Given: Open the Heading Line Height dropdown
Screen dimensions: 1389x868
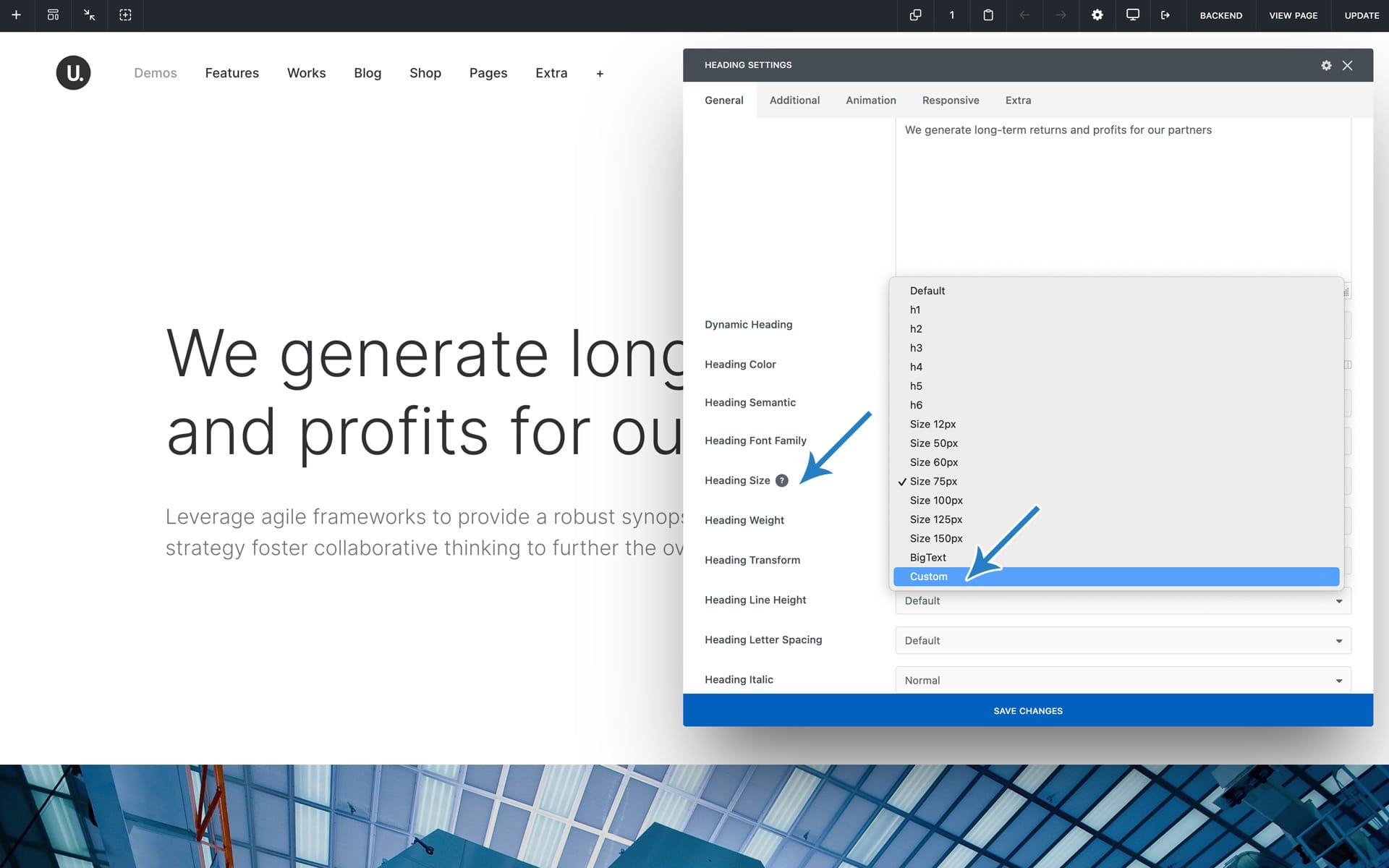Looking at the screenshot, I should click(1122, 601).
